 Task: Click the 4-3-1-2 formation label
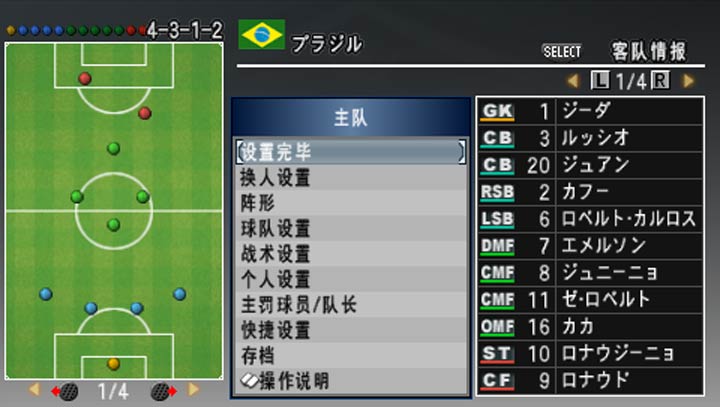click(x=185, y=30)
